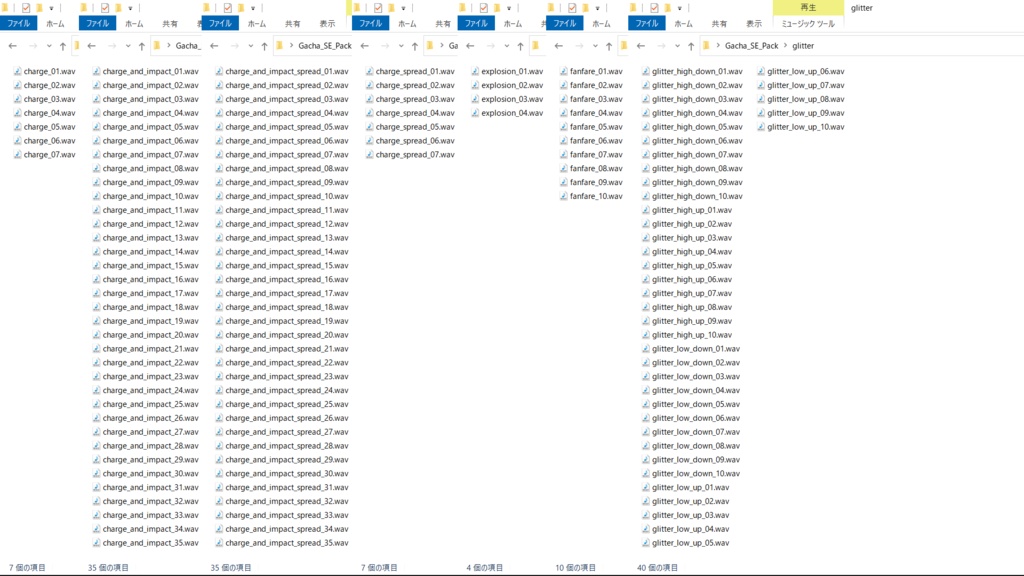Image resolution: width=1024 pixels, height=576 pixels.
Task: Click the Properties icon in the charge_spread window toolbar
Action: pos(378,8)
